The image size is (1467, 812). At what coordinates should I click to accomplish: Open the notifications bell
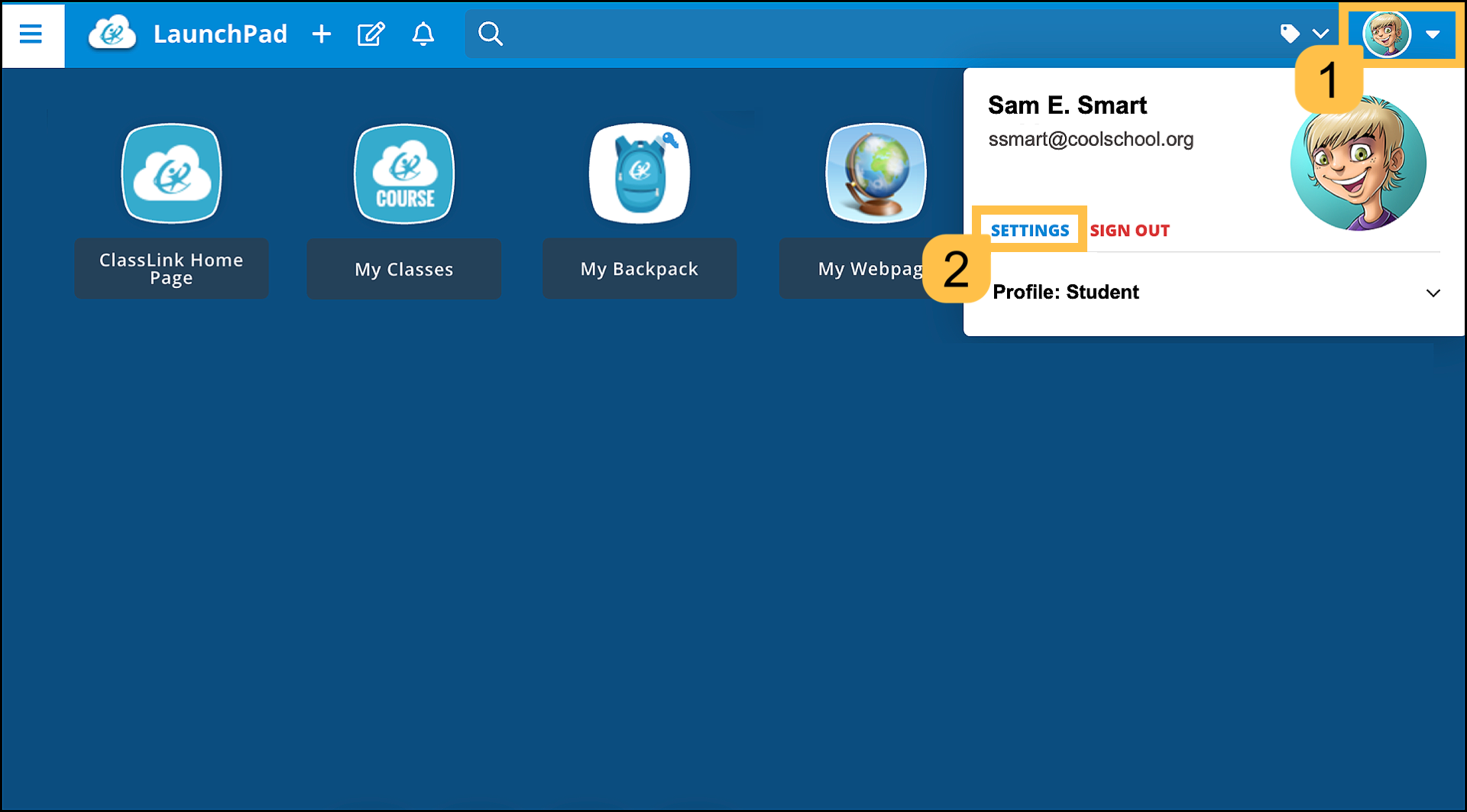(x=423, y=34)
